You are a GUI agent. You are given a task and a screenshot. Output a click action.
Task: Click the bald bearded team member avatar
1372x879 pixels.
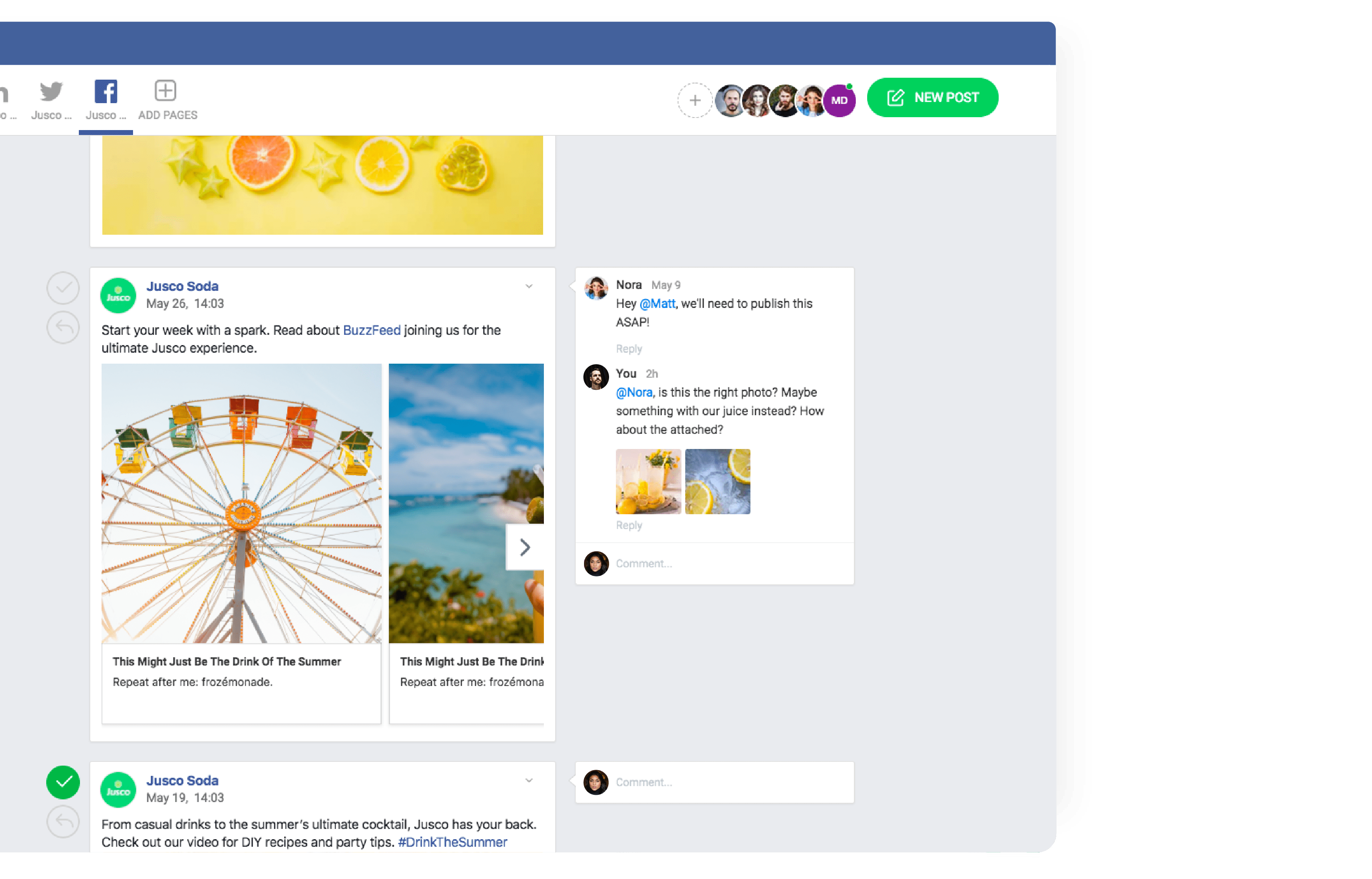click(731, 100)
